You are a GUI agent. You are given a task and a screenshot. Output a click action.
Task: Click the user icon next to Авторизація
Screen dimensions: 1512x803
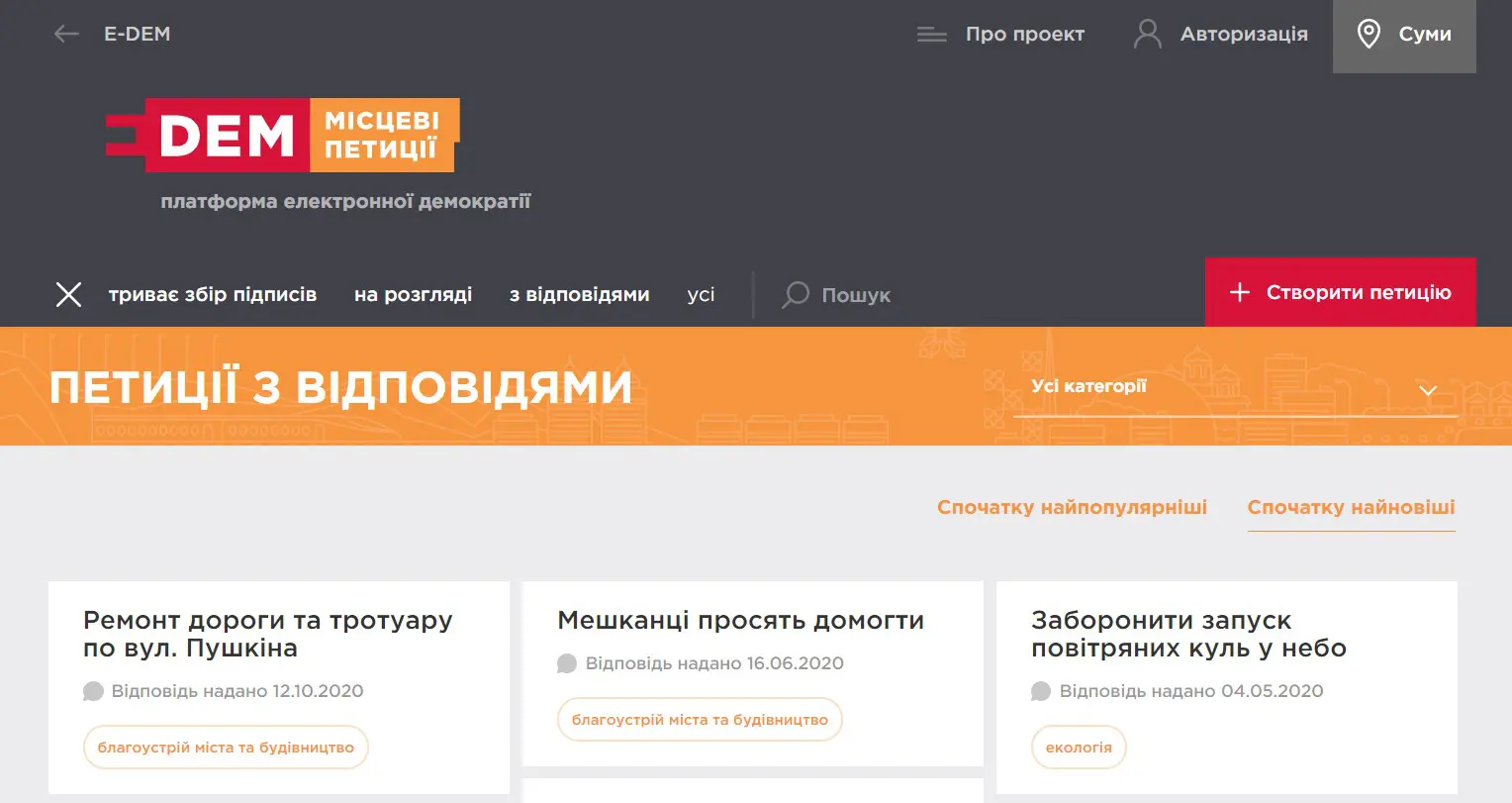click(x=1148, y=33)
